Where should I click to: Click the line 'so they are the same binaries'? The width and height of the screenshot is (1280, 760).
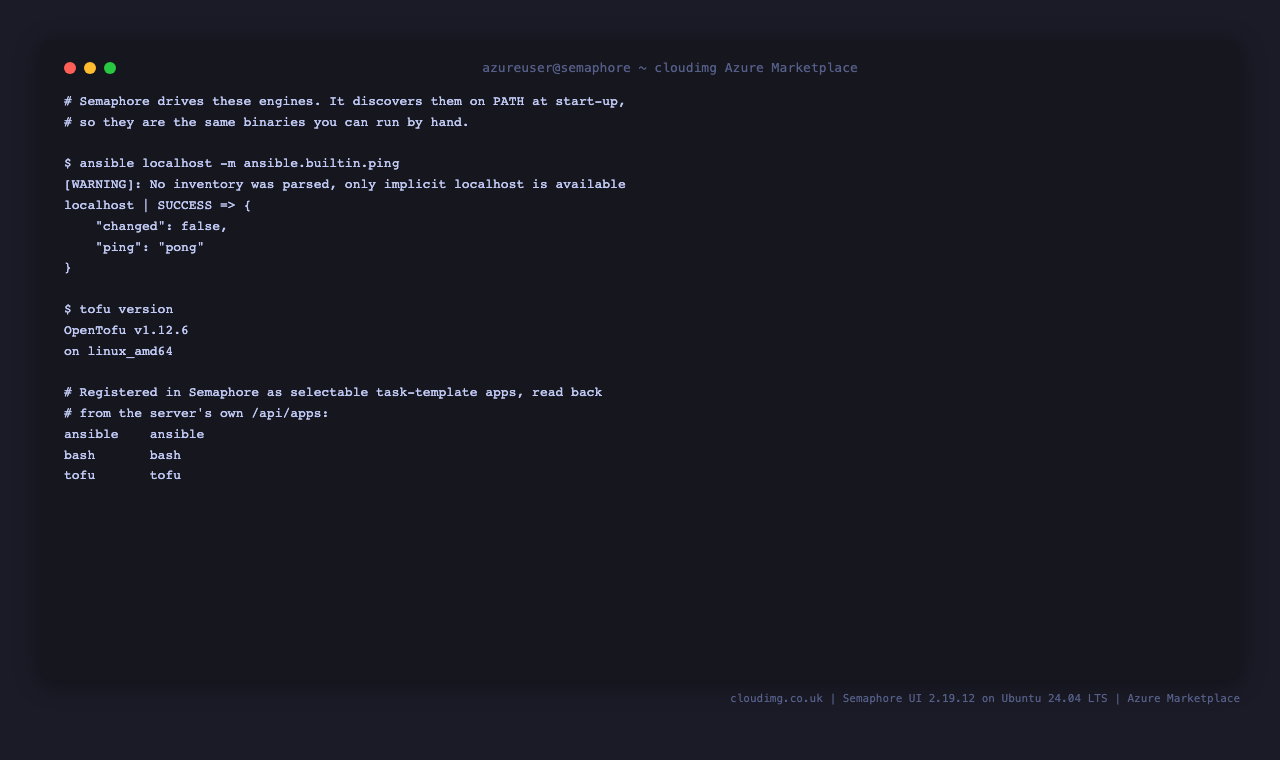[x=267, y=122]
